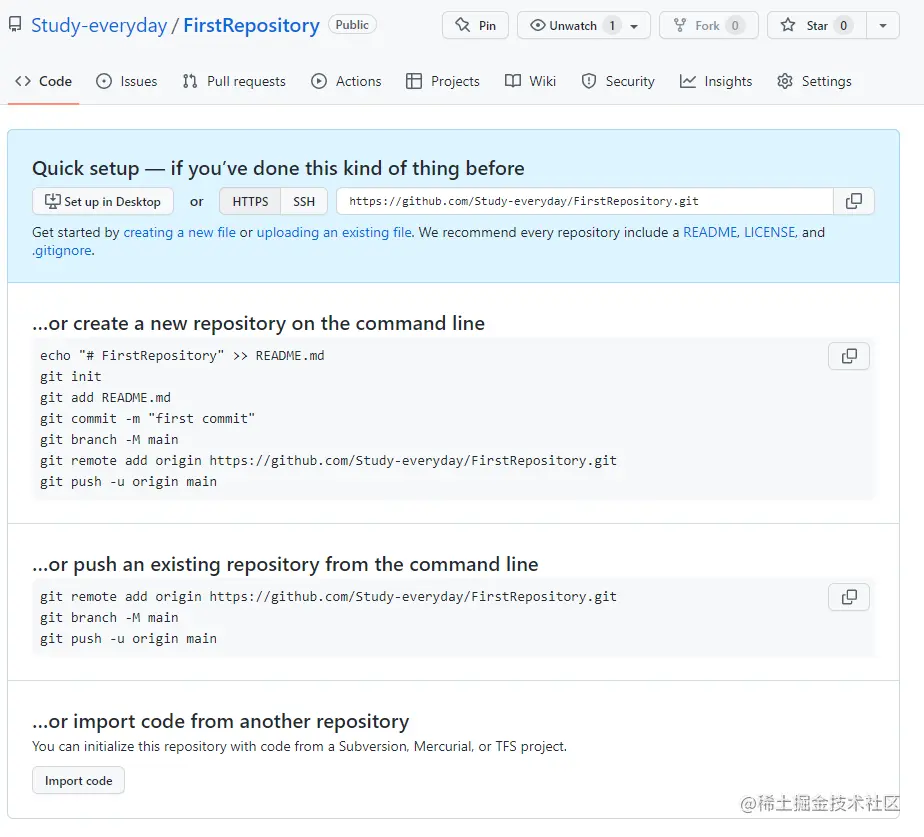Click the Import code button
The image size is (924, 837).
point(78,780)
